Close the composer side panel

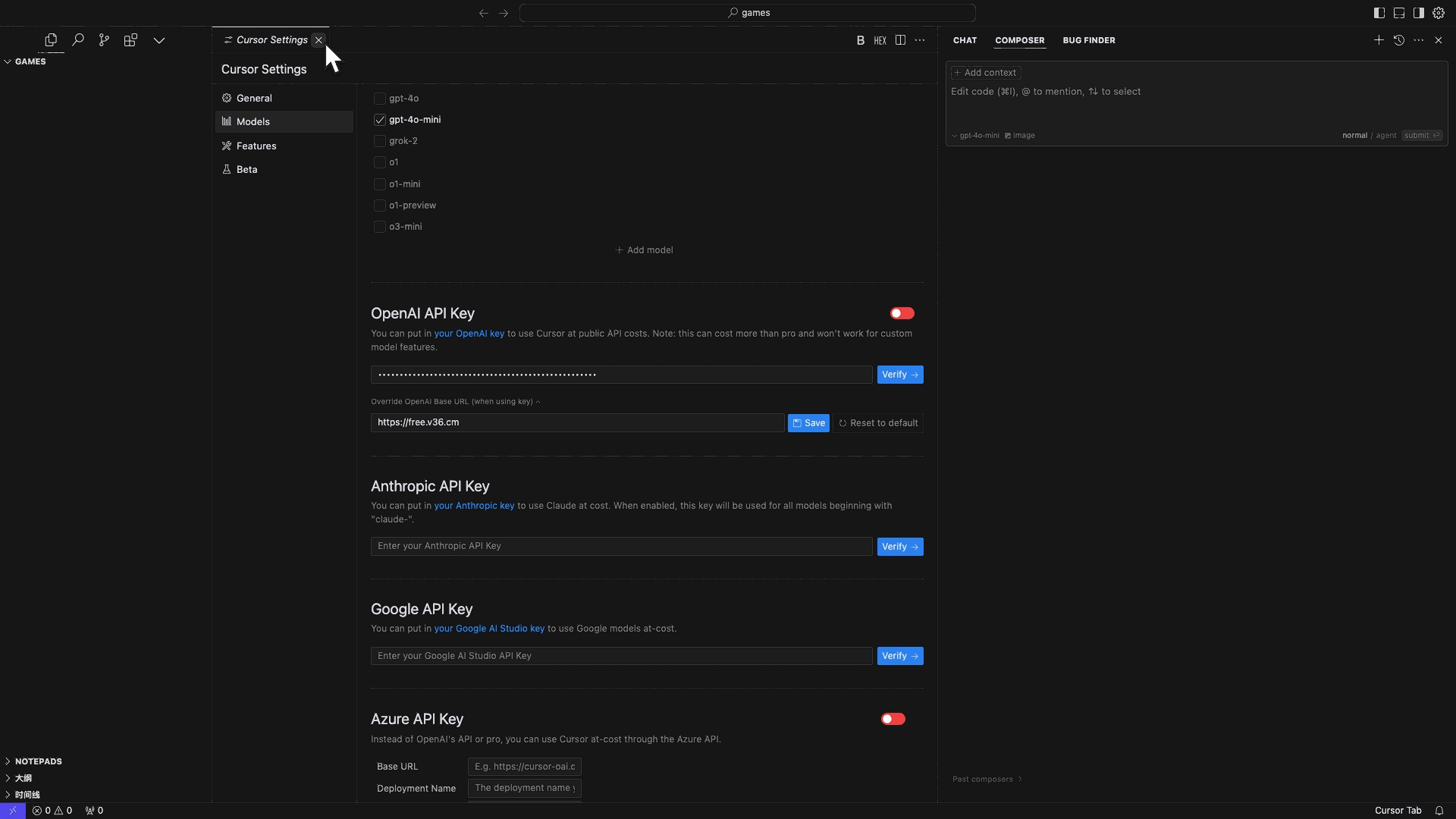[1439, 40]
